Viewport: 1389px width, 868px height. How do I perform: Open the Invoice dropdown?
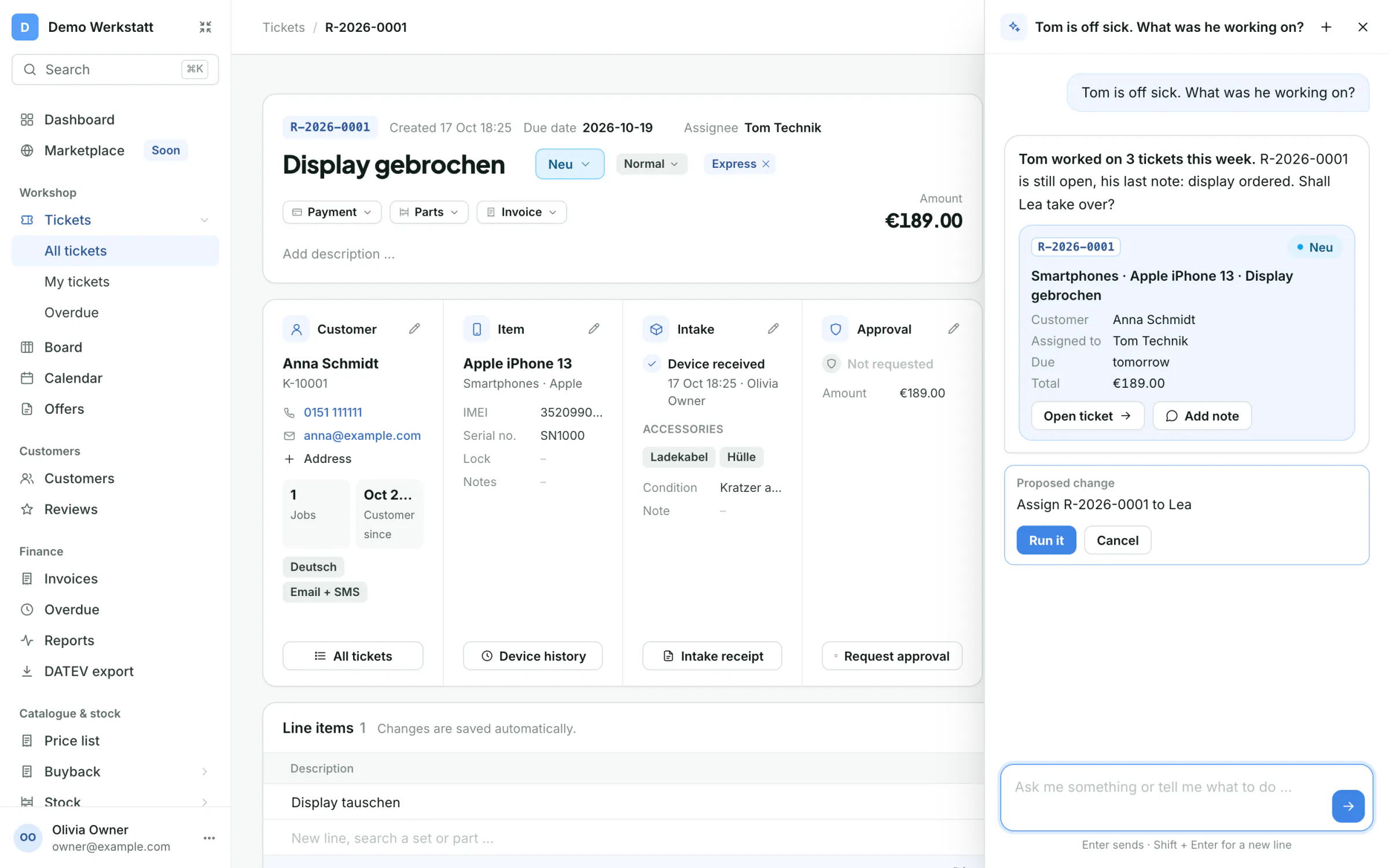point(521,212)
